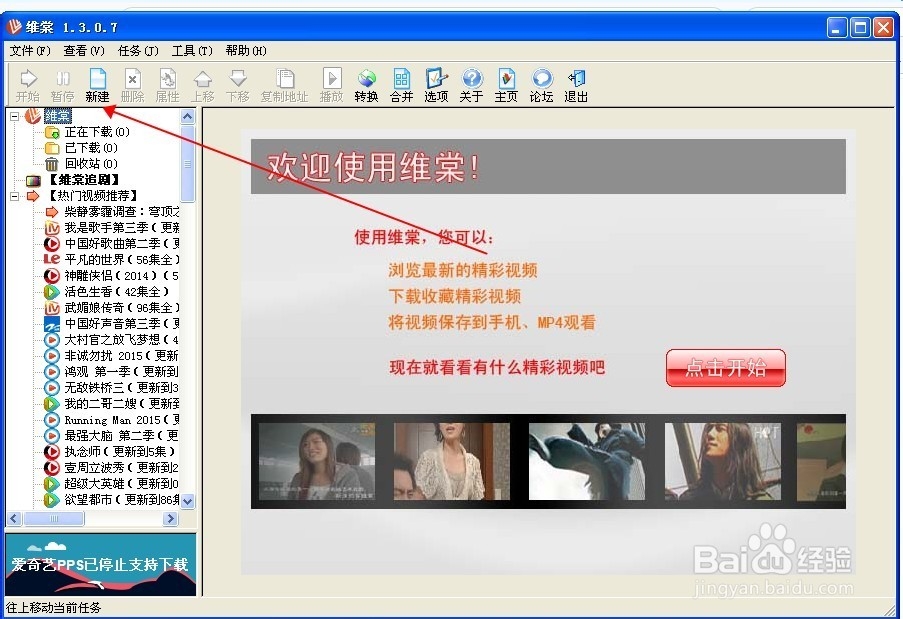903x619 pixels.
Task: Click the first video thumbnail of smiling woman
Action: 317,461
